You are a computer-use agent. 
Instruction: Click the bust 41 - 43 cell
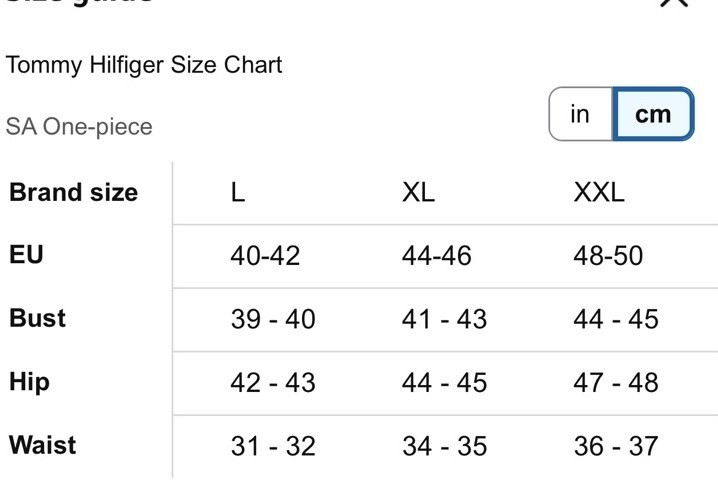[444, 319]
